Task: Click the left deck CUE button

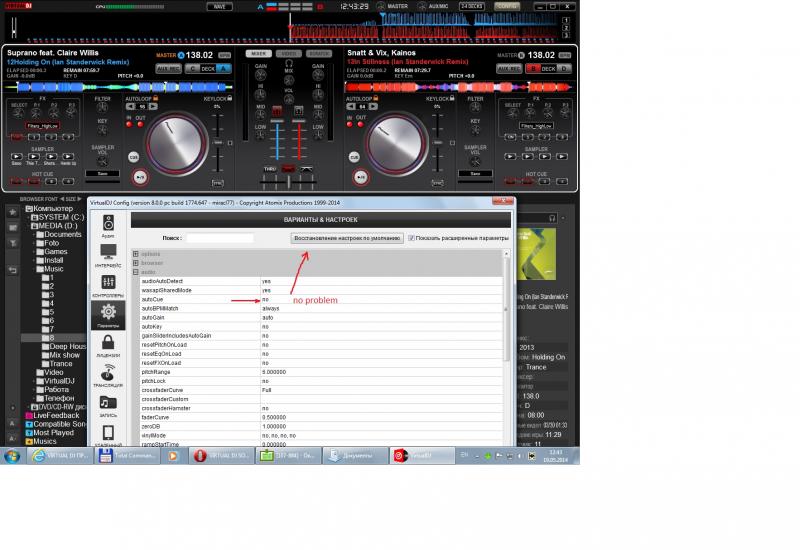Action: [134, 157]
